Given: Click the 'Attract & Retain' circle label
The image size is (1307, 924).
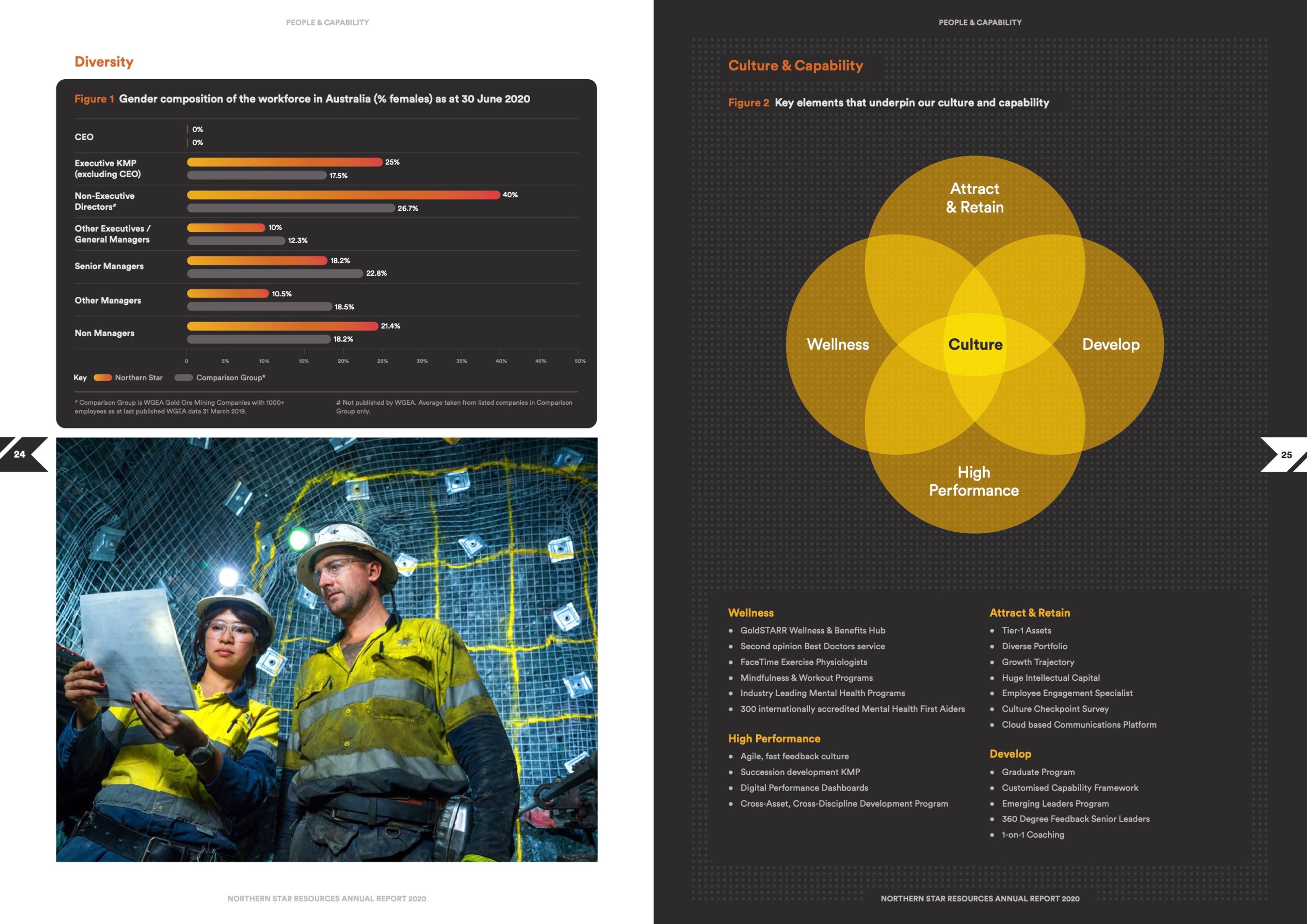Looking at the screenshot, I should (974, 198).
